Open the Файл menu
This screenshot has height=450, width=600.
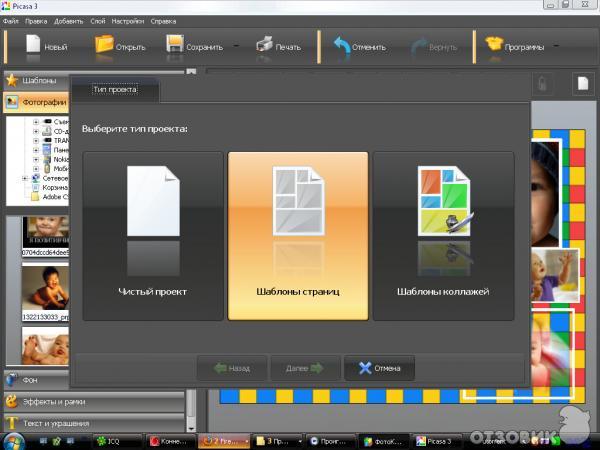[x=11, y=21]
